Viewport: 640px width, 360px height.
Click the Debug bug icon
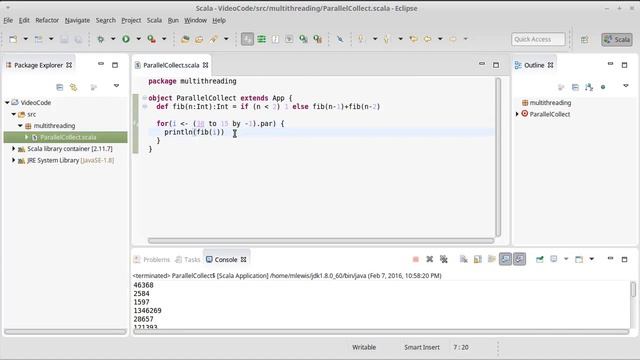point(100,39)
